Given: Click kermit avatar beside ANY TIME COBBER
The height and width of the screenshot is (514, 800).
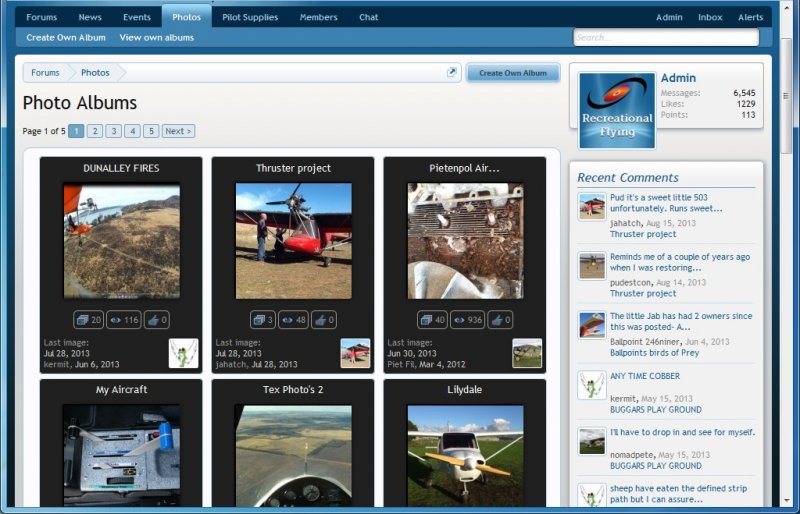Looking at the screenshot, I should click(x=592, y=385).
